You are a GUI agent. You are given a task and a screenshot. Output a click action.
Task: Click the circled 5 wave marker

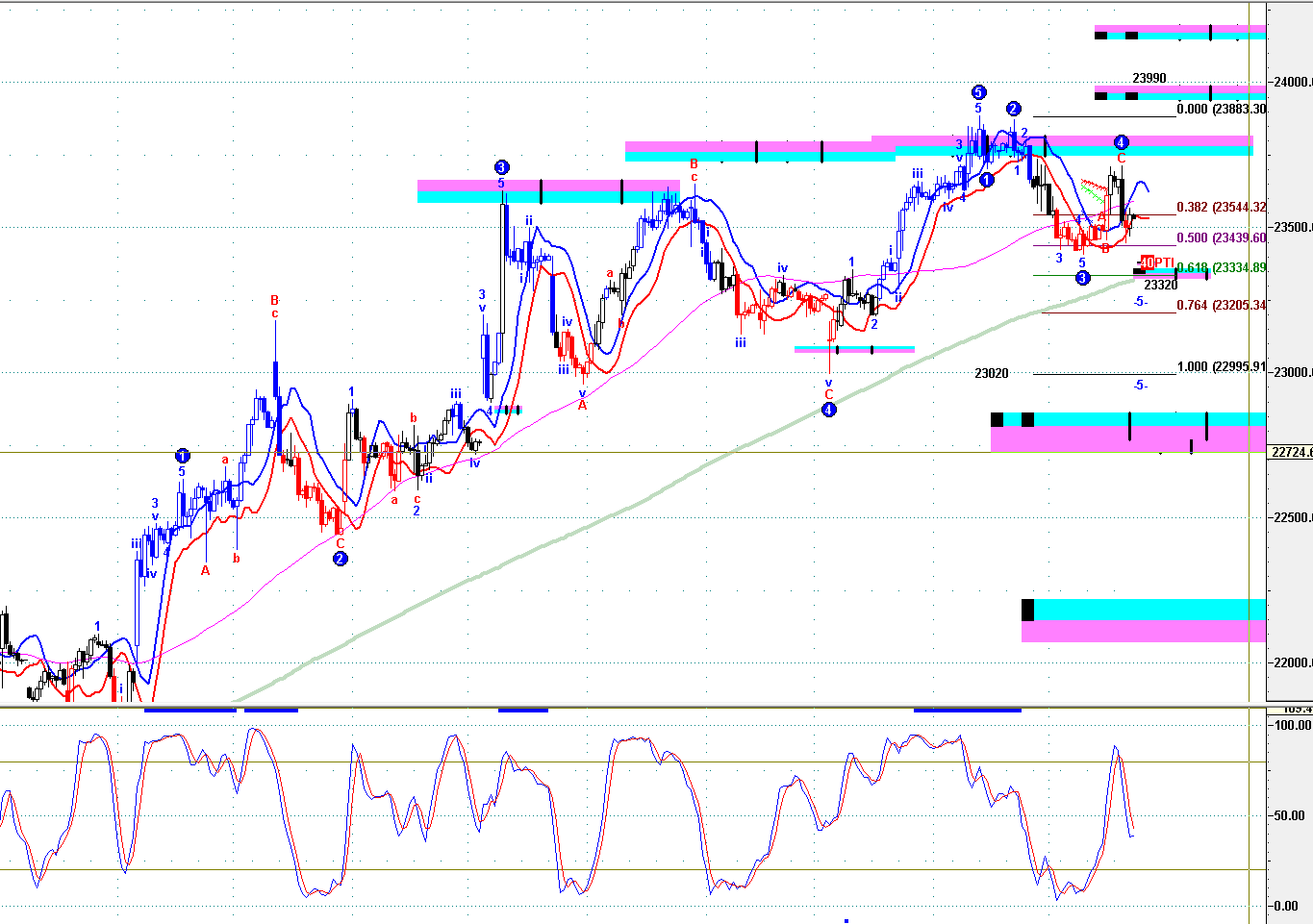(978, 92)
